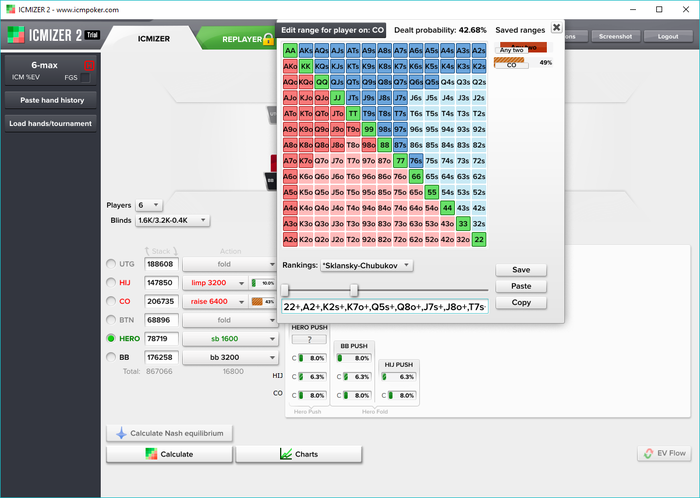Click the lock icon on REPLAYER tab

(268, 39)
